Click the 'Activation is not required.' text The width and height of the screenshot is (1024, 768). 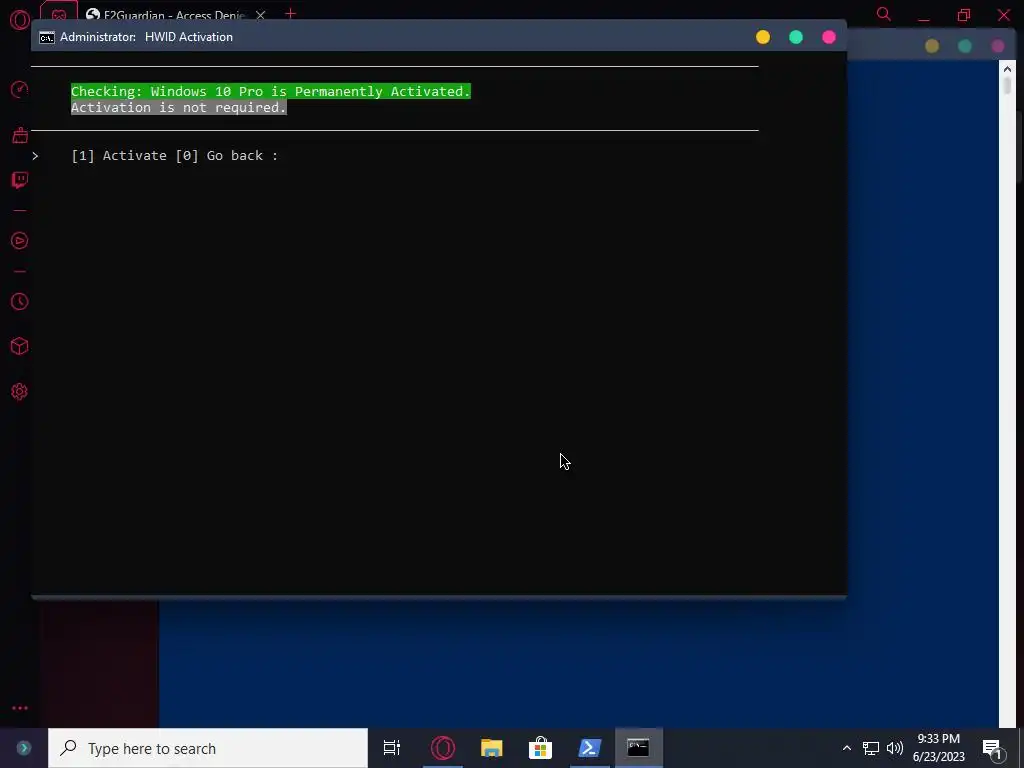179,108
